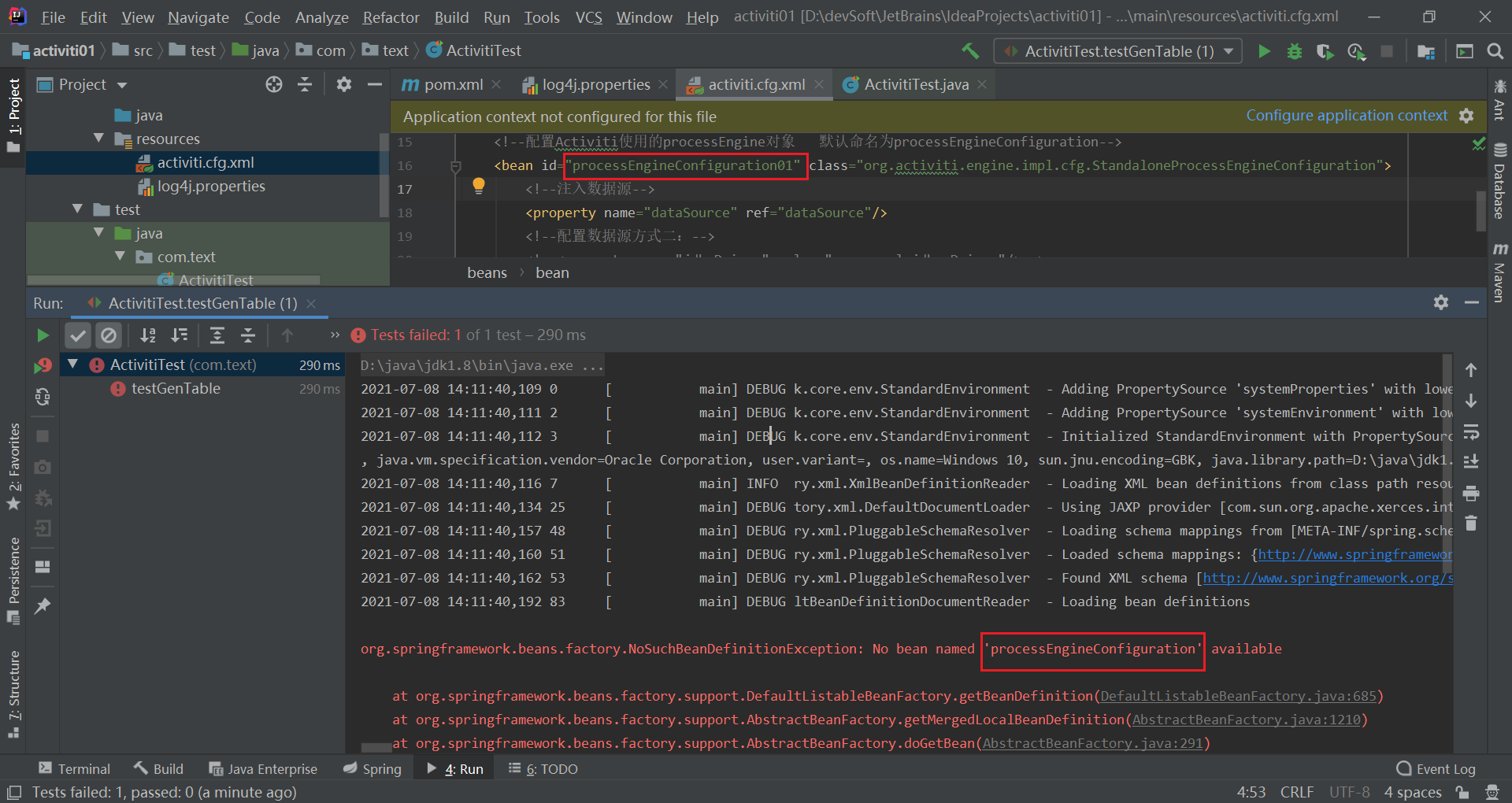Image resolution: width=1512 pixels, height=803 pixels.
Task: Collapse all test results icon
Action: [x=248, y=335]
